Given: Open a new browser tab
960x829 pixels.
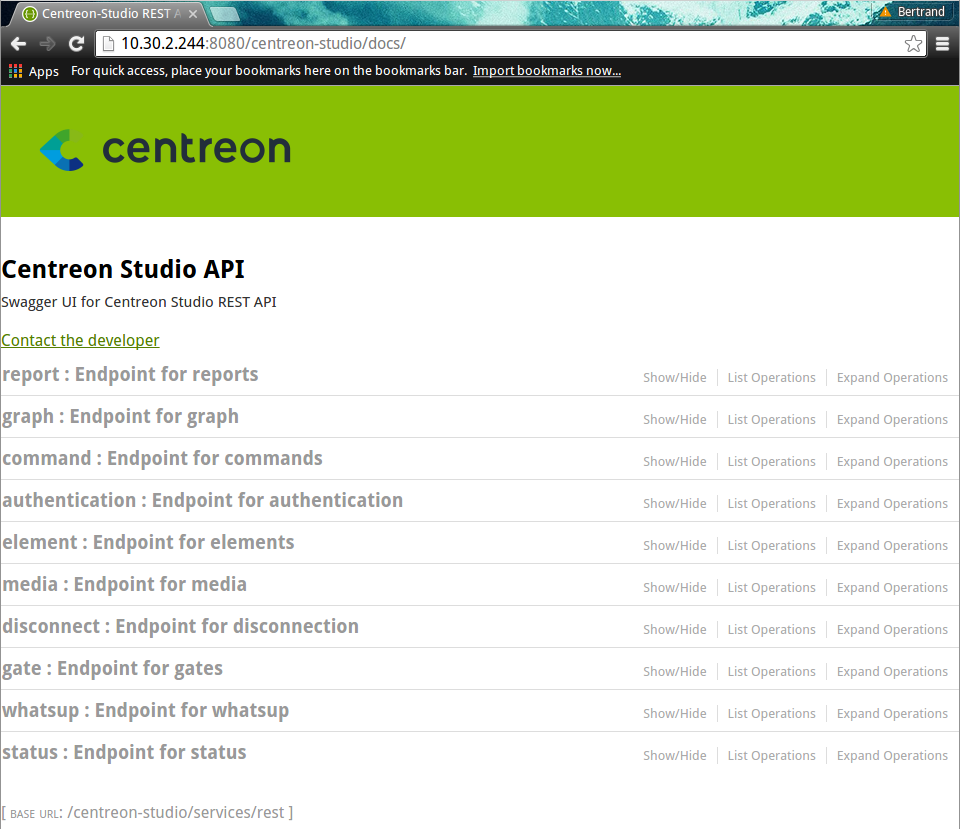Looking at the screenshot, I should coord(224,13).
